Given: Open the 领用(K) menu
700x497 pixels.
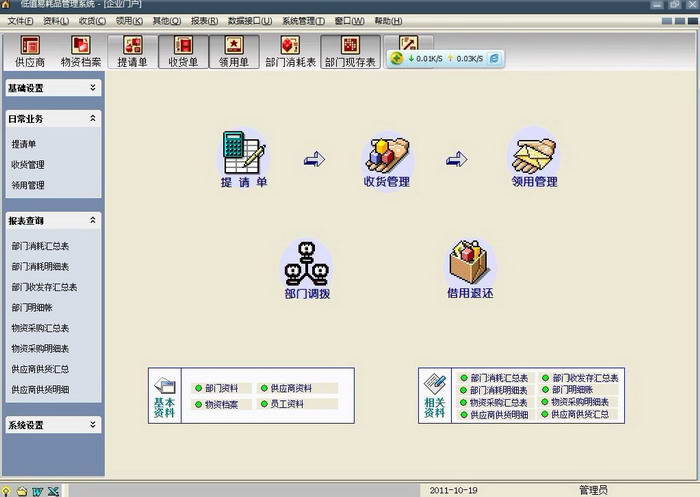Looking at the screenshot, I should pos(129,21).
